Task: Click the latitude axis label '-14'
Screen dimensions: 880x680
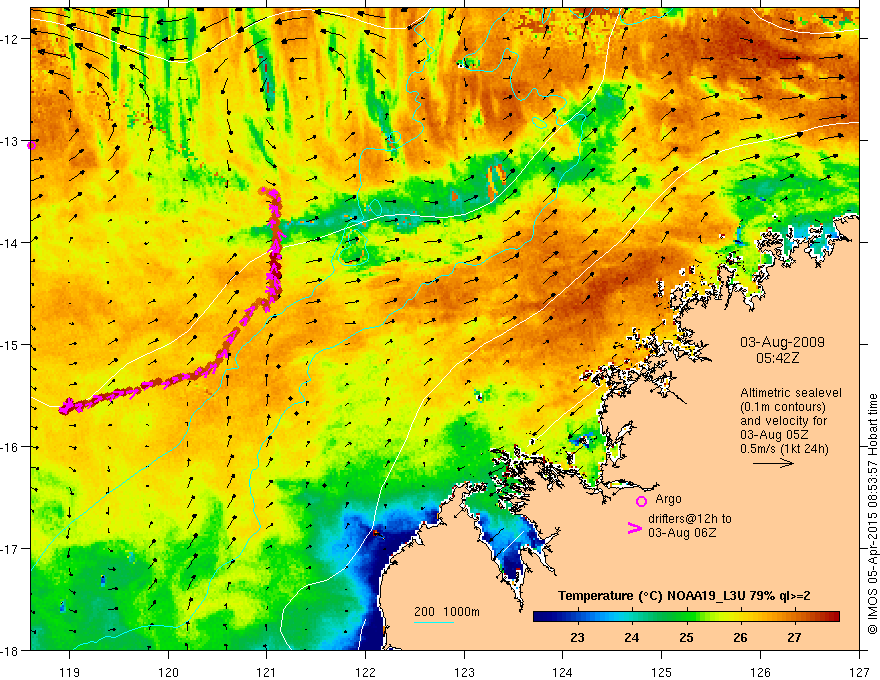Action: pos(11,243)
